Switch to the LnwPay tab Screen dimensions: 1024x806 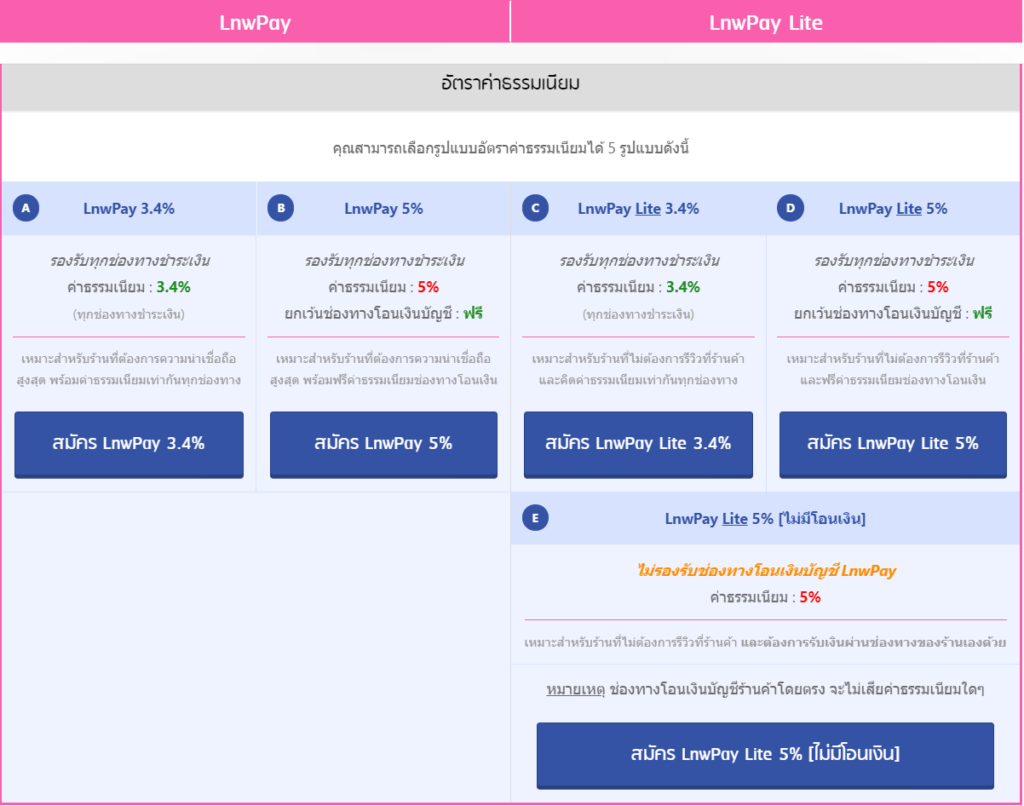(255, 22)
